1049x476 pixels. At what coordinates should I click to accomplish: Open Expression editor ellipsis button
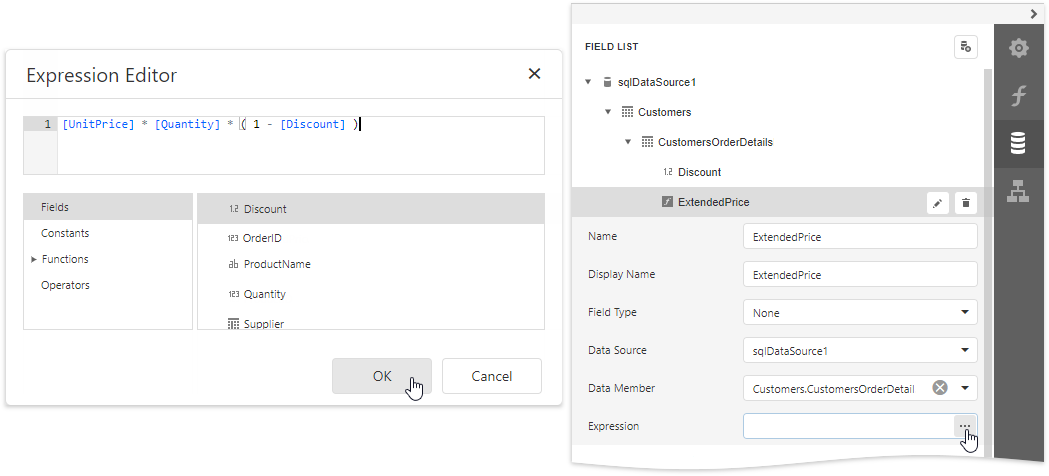(965, 426)
